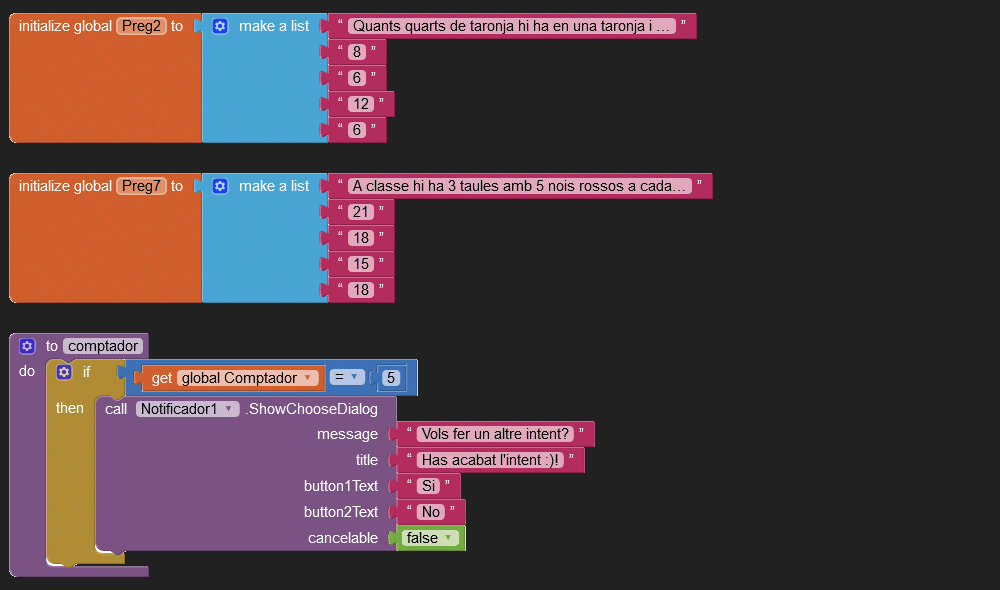Select the number 5 block

[x=391, y=378]
